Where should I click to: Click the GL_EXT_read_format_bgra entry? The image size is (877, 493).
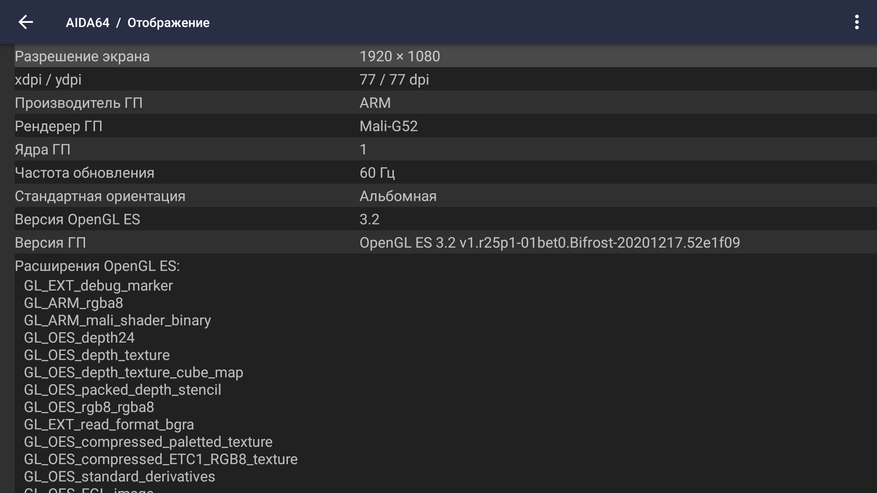pyautogui.click(x=109, y=425)
